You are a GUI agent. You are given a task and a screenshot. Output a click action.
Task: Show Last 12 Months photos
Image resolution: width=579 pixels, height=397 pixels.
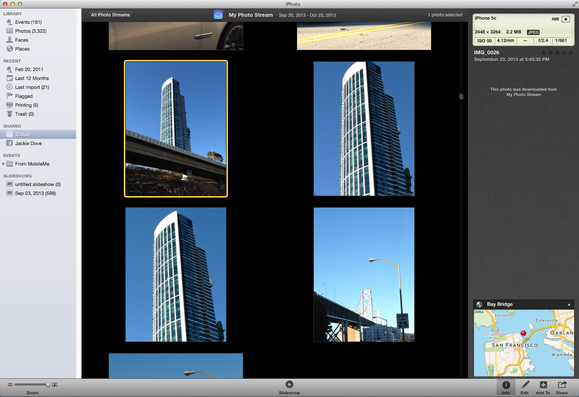tap(31, 78)
